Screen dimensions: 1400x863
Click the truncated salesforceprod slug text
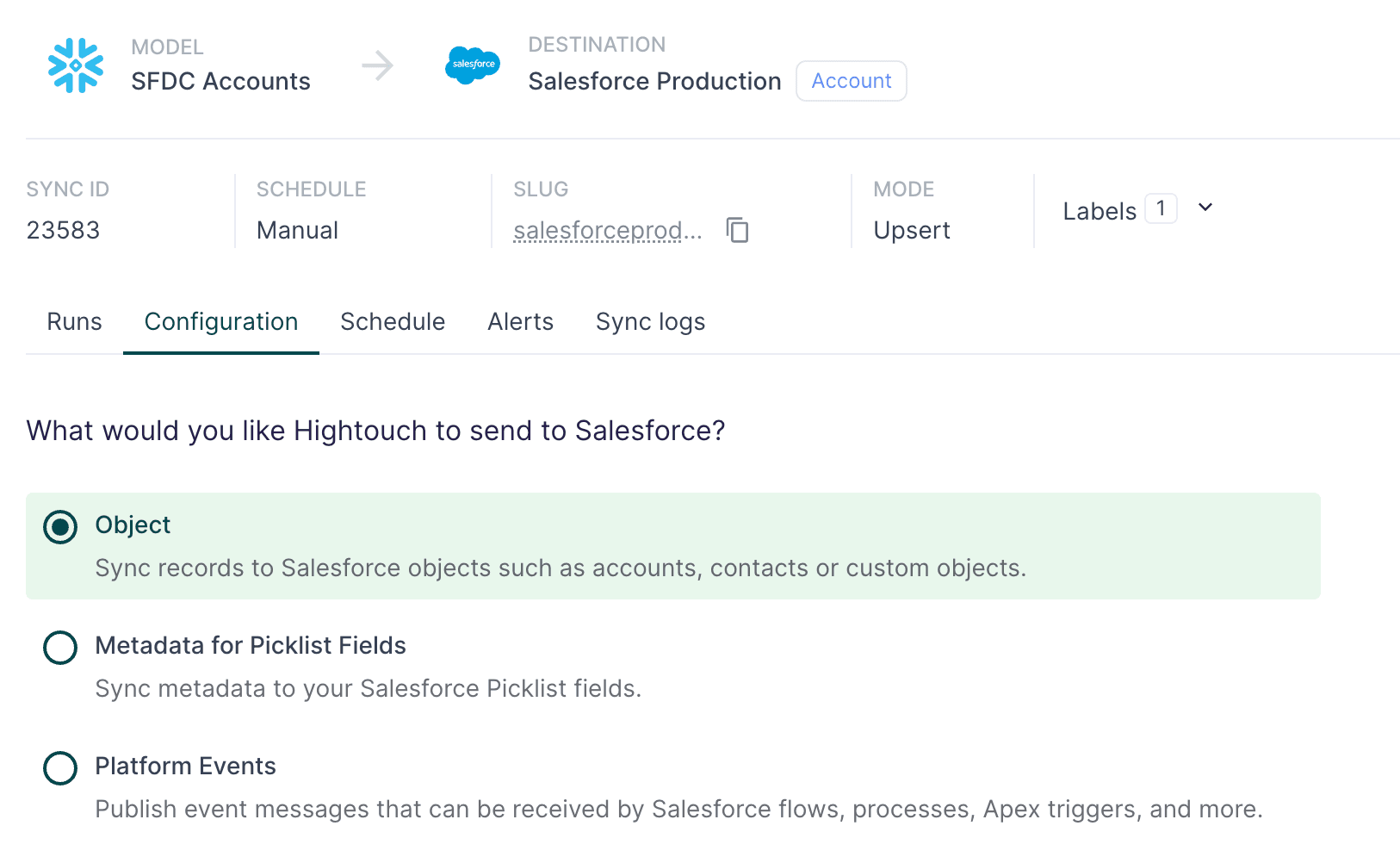coord(607,230)
